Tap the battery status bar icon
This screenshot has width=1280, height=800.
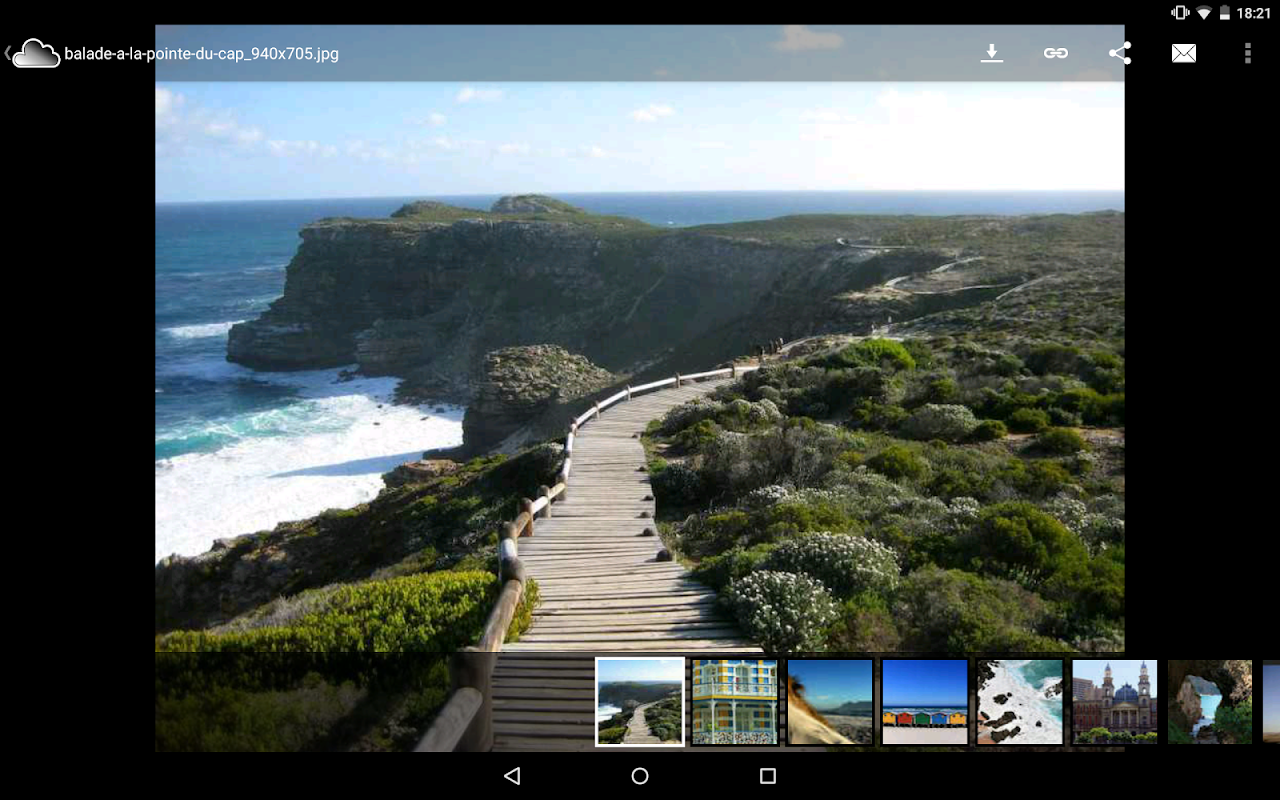click(x=1225, y=13)
